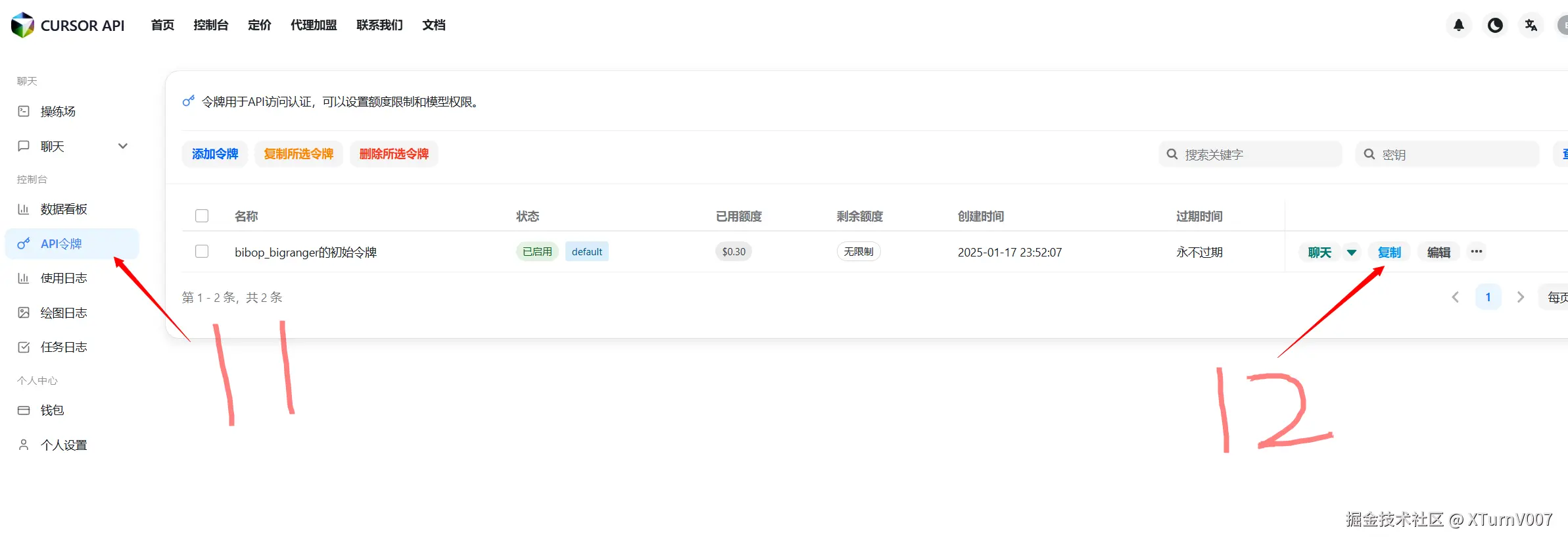Open the more options ellipsis button
1568x544 pixels.
click(x=1477, y=252)
